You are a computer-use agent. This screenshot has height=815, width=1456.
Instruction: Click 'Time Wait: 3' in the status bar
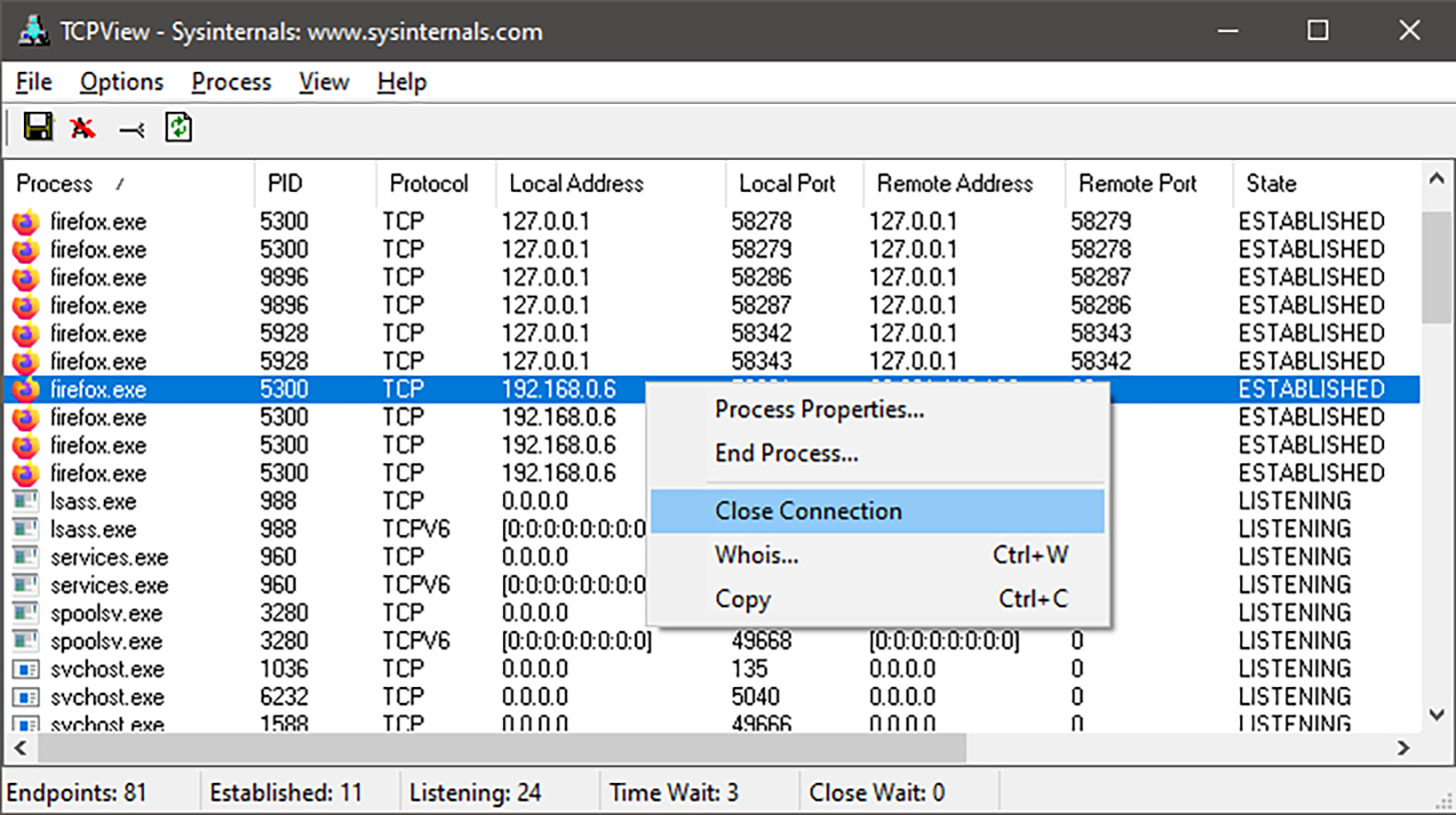coord(674,793)
